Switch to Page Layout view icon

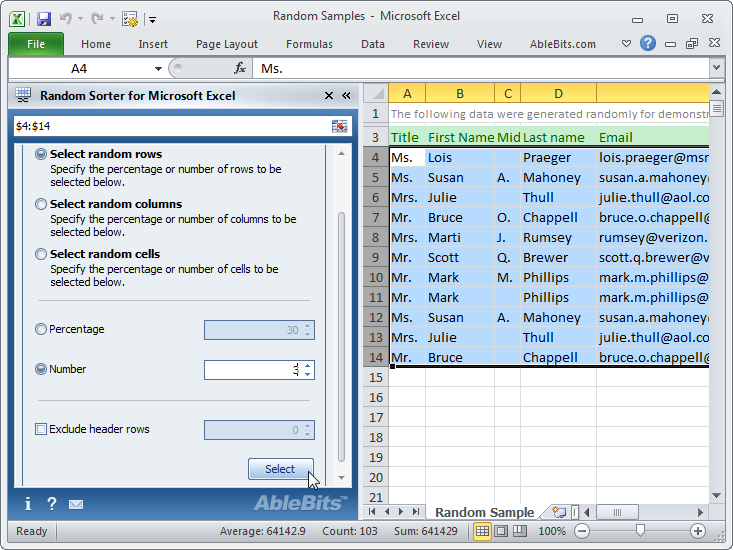click(x=501, y=531)
